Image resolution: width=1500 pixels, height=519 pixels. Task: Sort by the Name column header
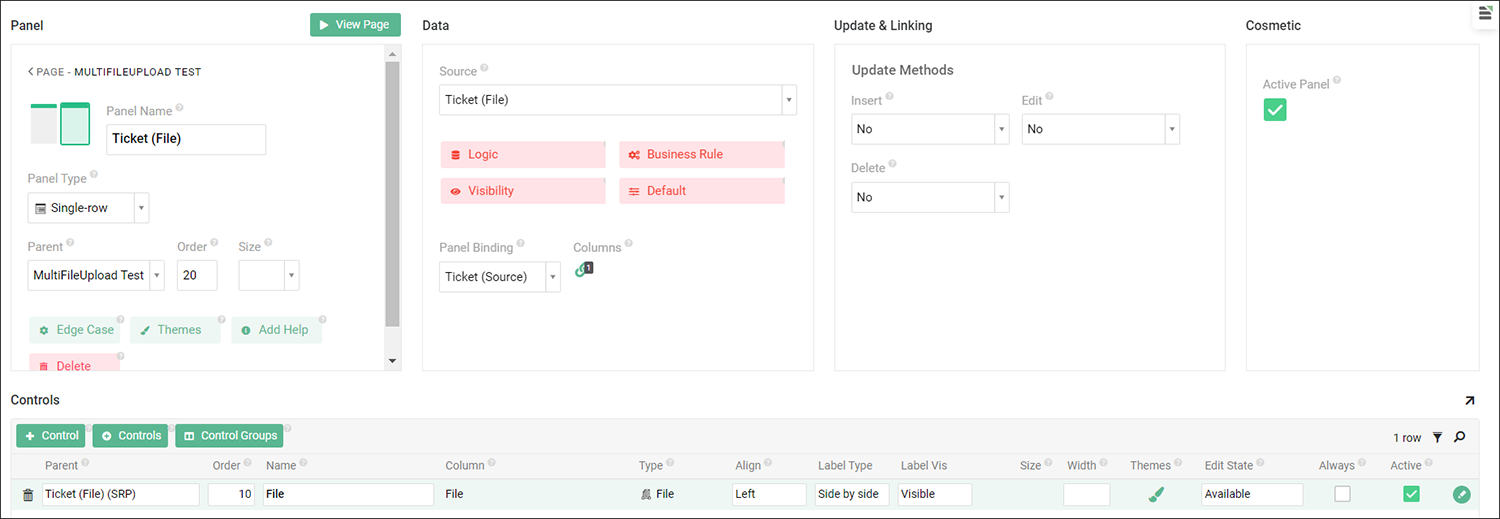(281, 465)
